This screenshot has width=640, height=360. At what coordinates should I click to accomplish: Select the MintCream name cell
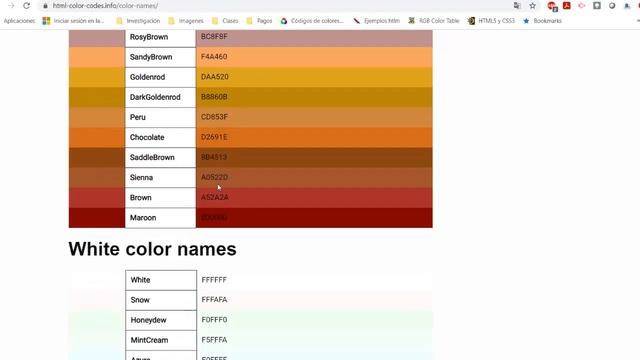point(161,340)
